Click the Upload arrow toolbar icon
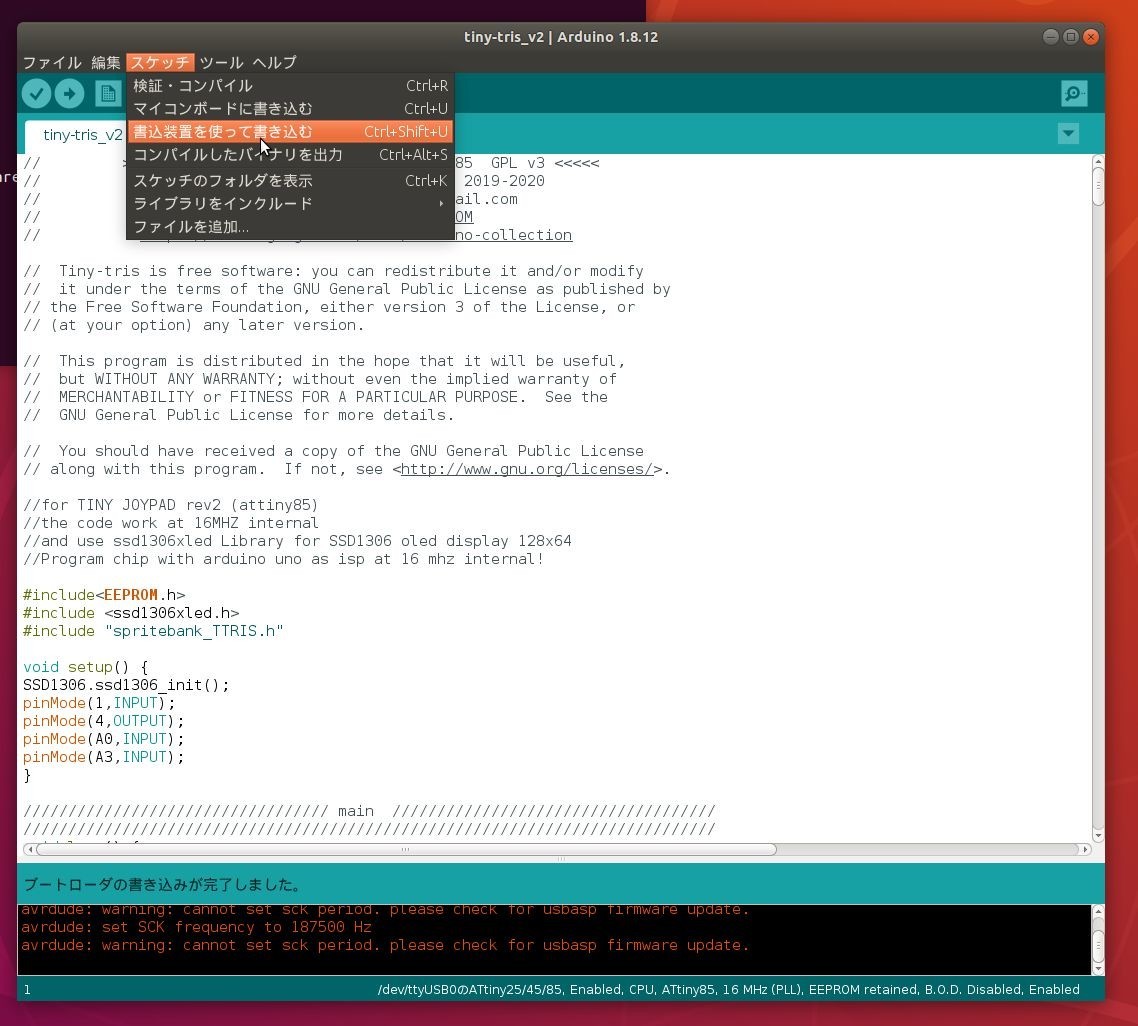The height and width of the screenshot is (1026, 1138). pyautogui.click(x=70, y=94)
